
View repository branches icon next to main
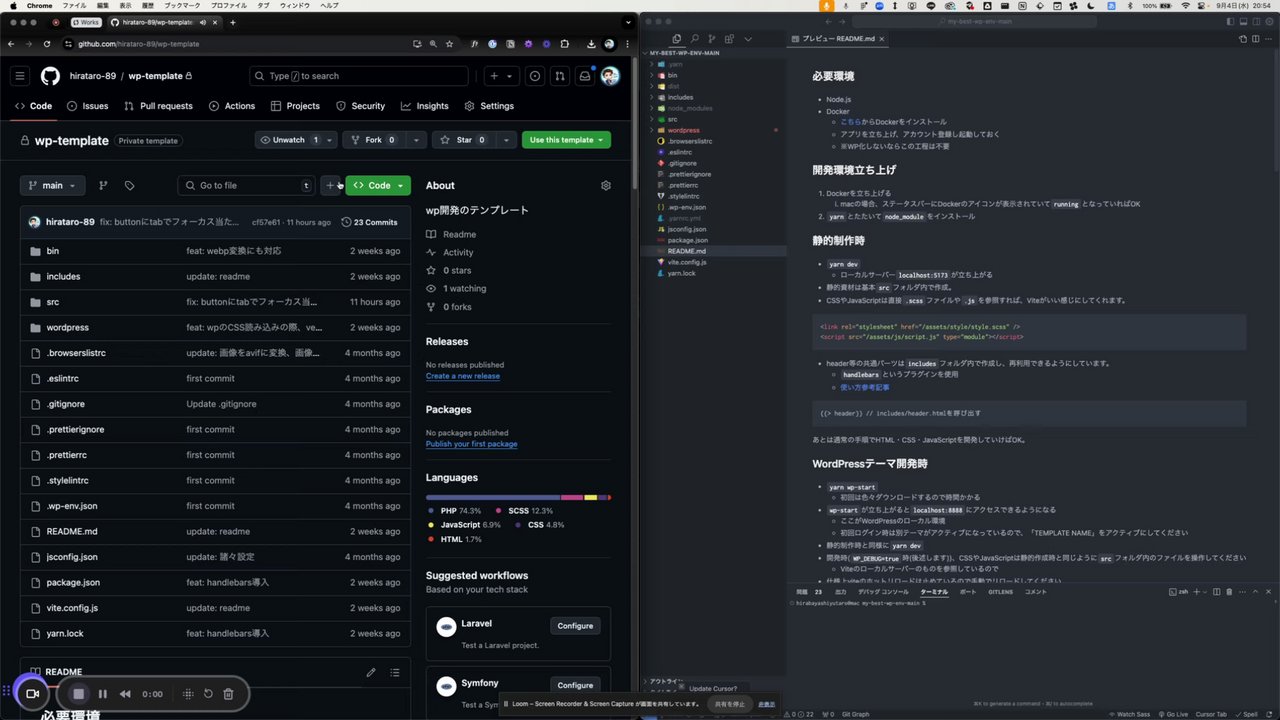tap(102, 185)
